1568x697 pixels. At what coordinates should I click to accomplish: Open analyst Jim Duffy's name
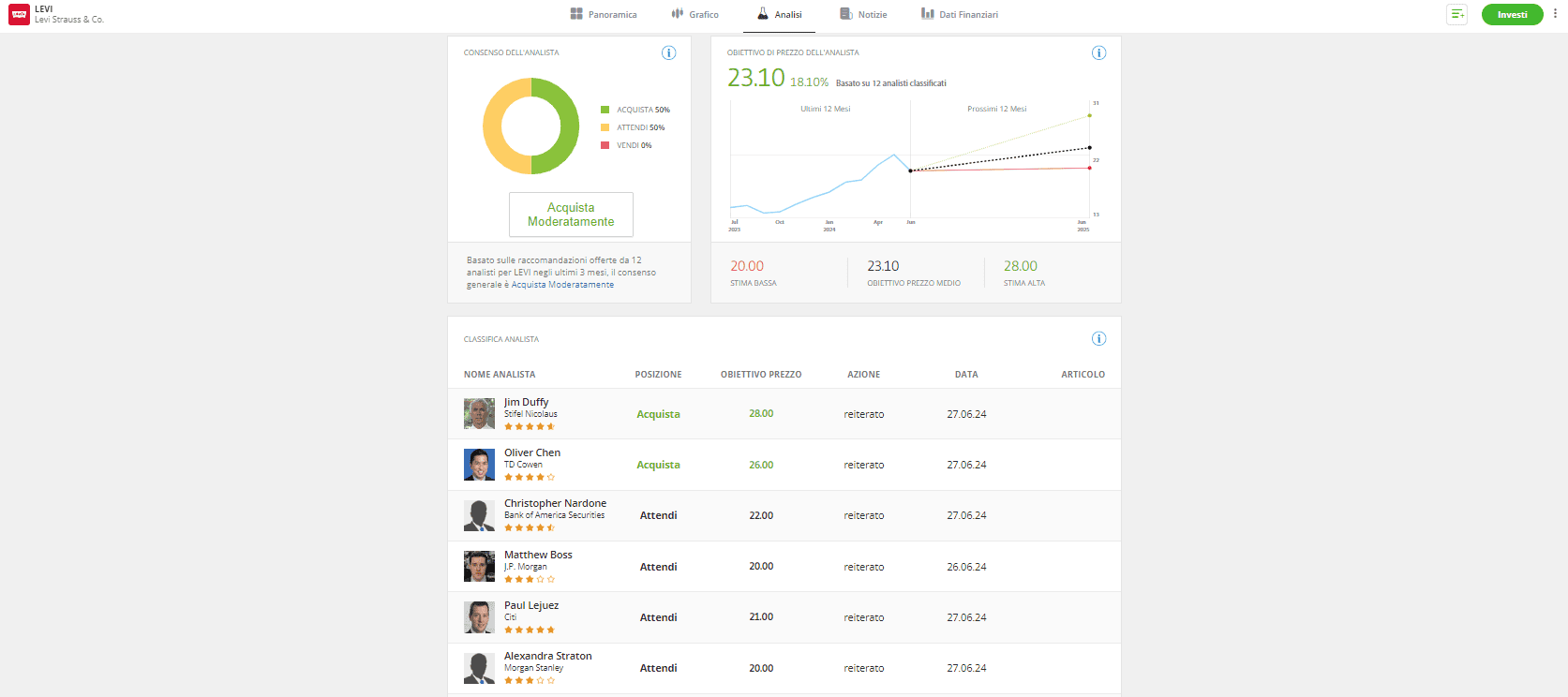(x=527, y=402)
